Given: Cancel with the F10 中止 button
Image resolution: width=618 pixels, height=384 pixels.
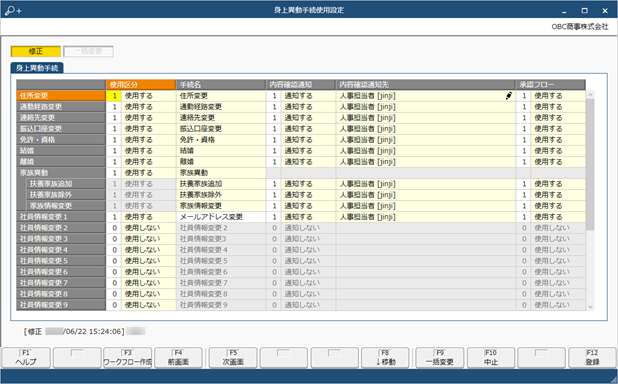Looking at the screenshot, I should [491, 358].
